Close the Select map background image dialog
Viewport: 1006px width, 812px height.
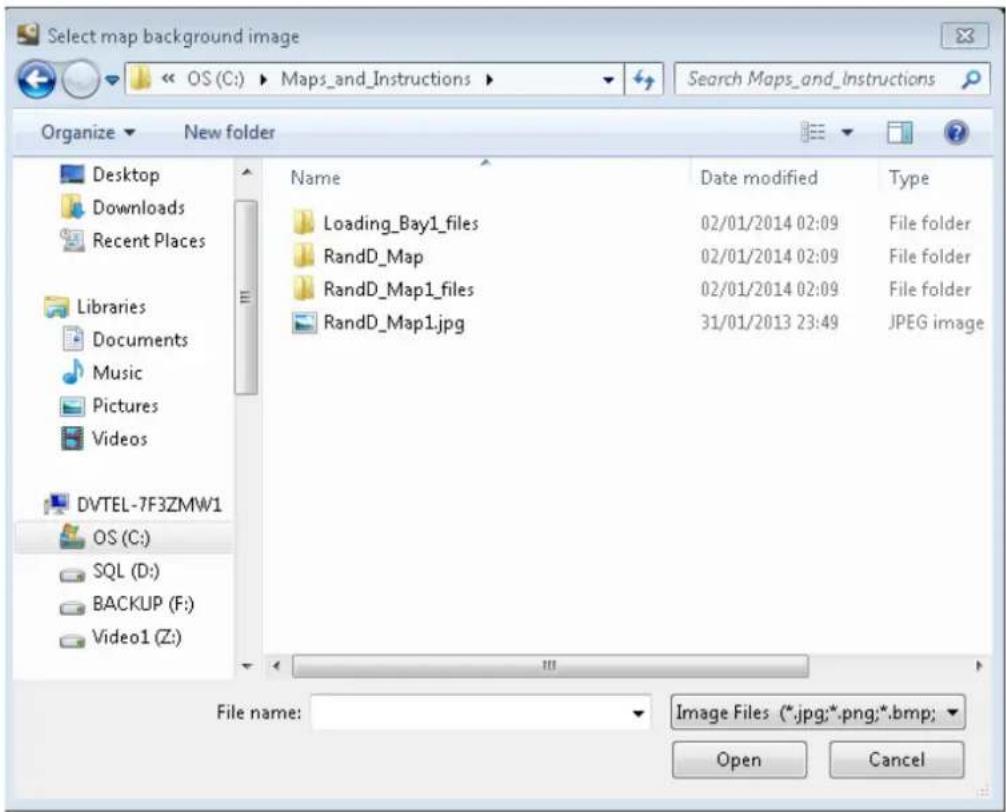(x=965, y=36)
